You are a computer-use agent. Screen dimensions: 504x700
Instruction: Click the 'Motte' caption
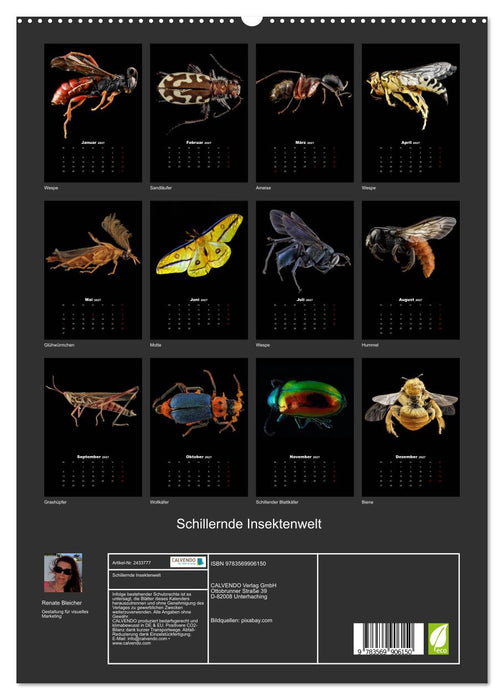pos(155,345)
